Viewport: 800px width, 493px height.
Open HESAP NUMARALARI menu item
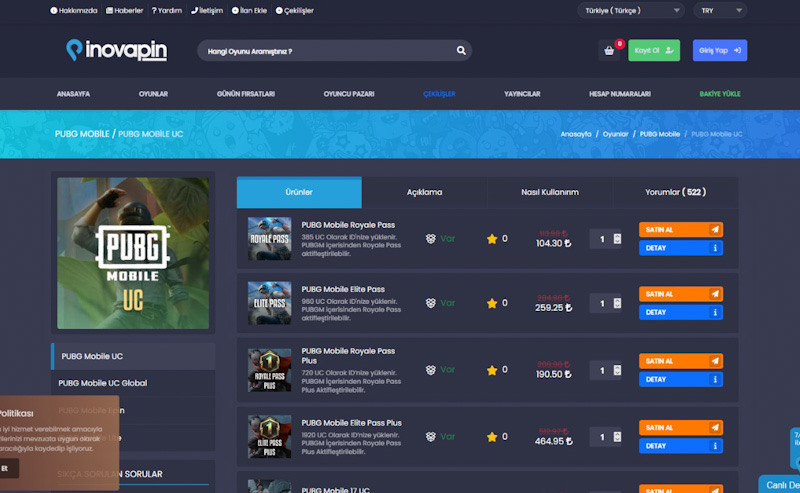[x=619, y=94]
